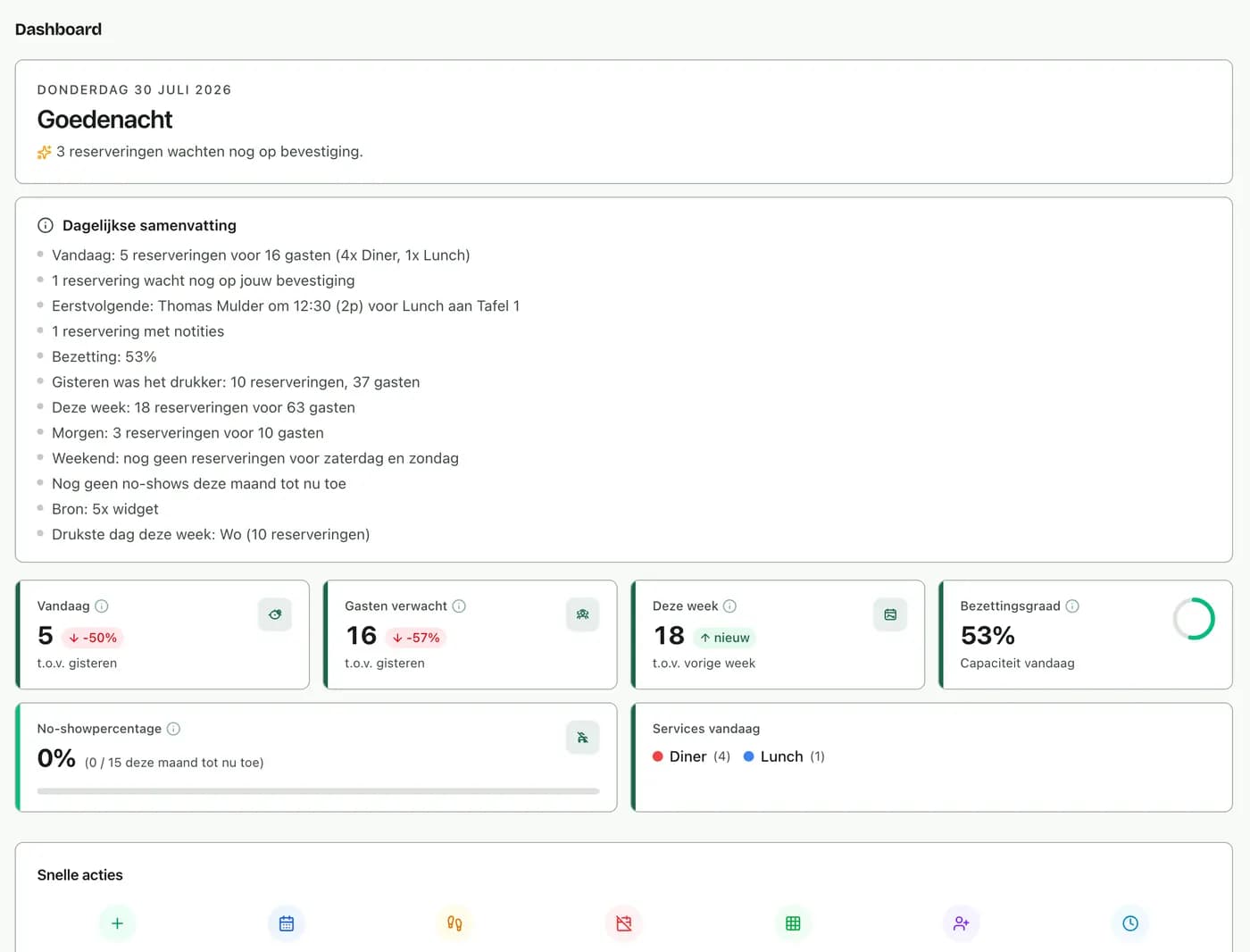
Task: Click the -50% badge in Vandaag card
Action: click(93, 638)
